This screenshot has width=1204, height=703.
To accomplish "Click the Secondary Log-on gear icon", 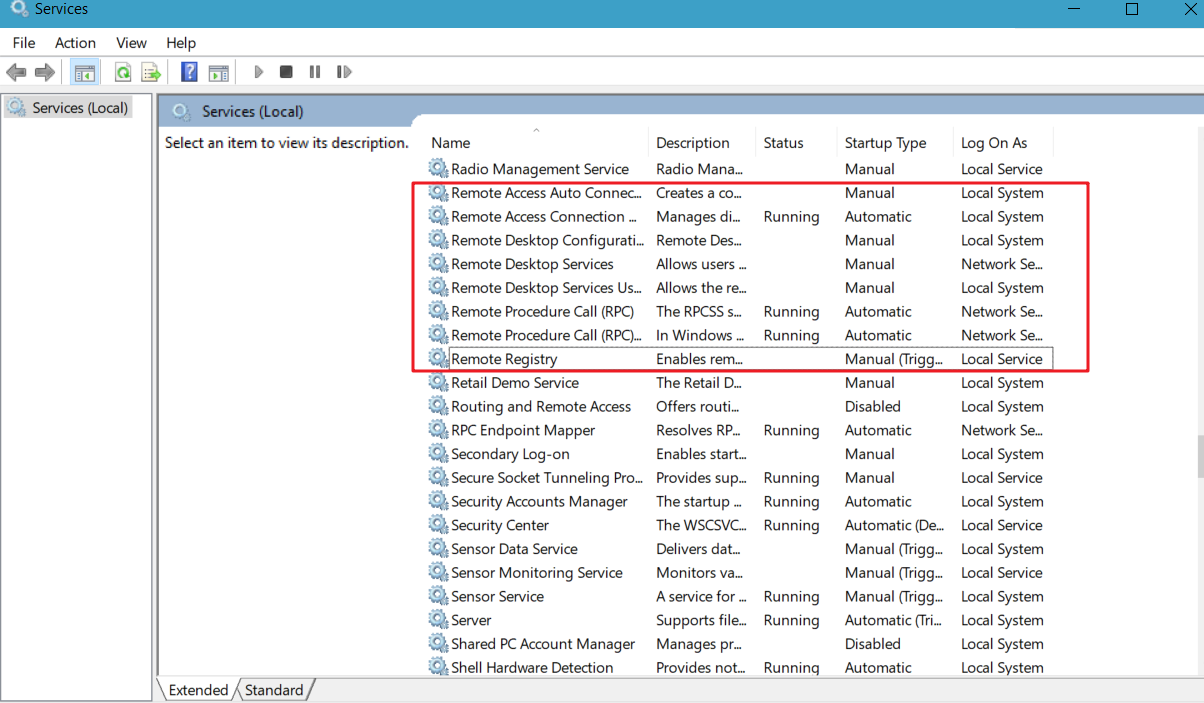I will (438, 454).
